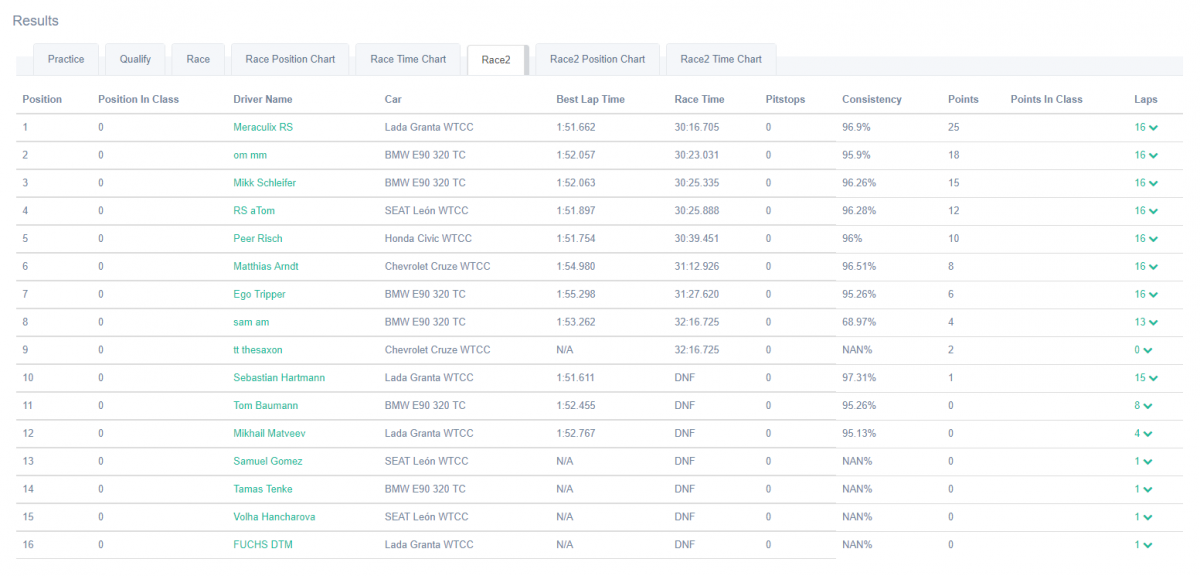
Task: Expand the 8 laps chevron for Tom Baumann
Action: click(x=1146, y=406)
